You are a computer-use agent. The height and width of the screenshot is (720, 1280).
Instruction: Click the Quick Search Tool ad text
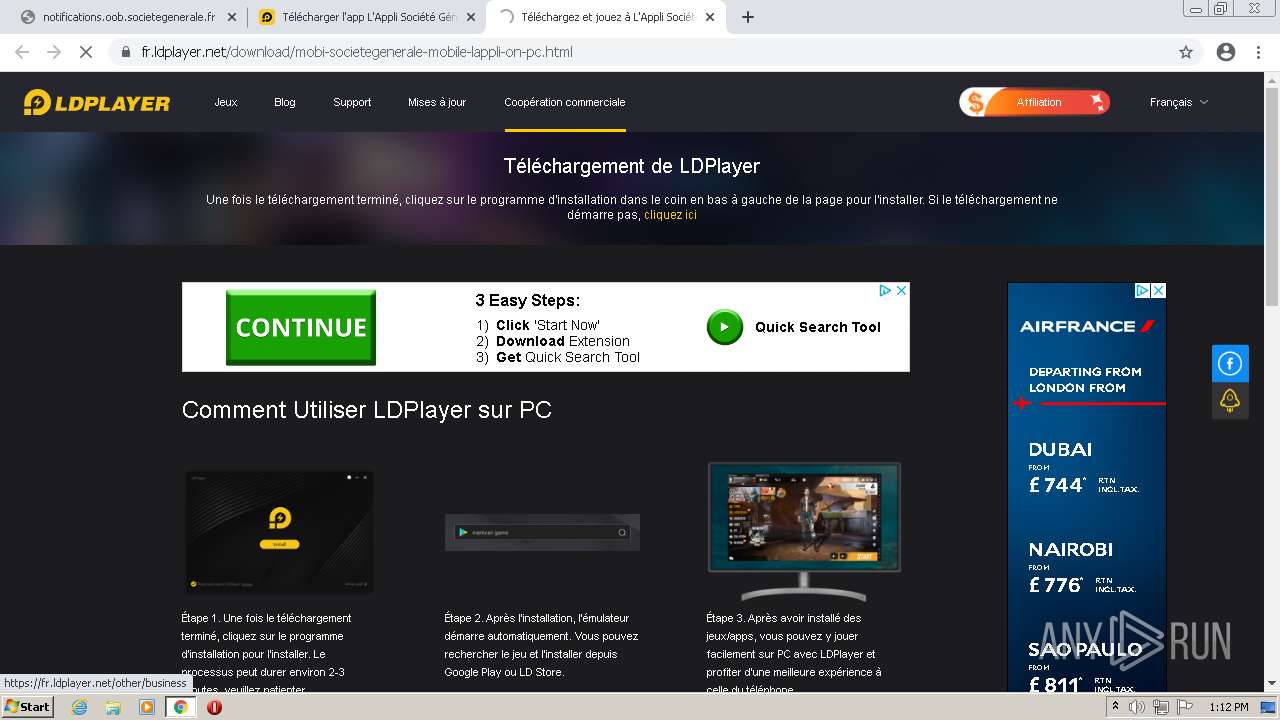(x=818, y=327)
